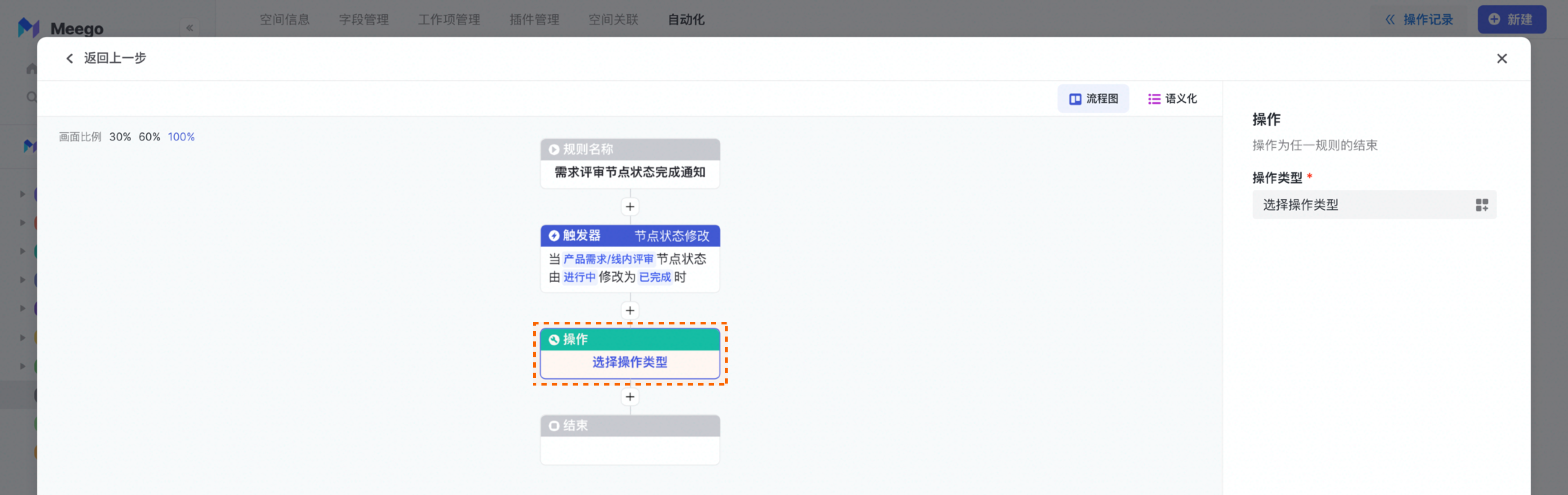Click 进行中 status link in trigger

[x=579, y=278]
